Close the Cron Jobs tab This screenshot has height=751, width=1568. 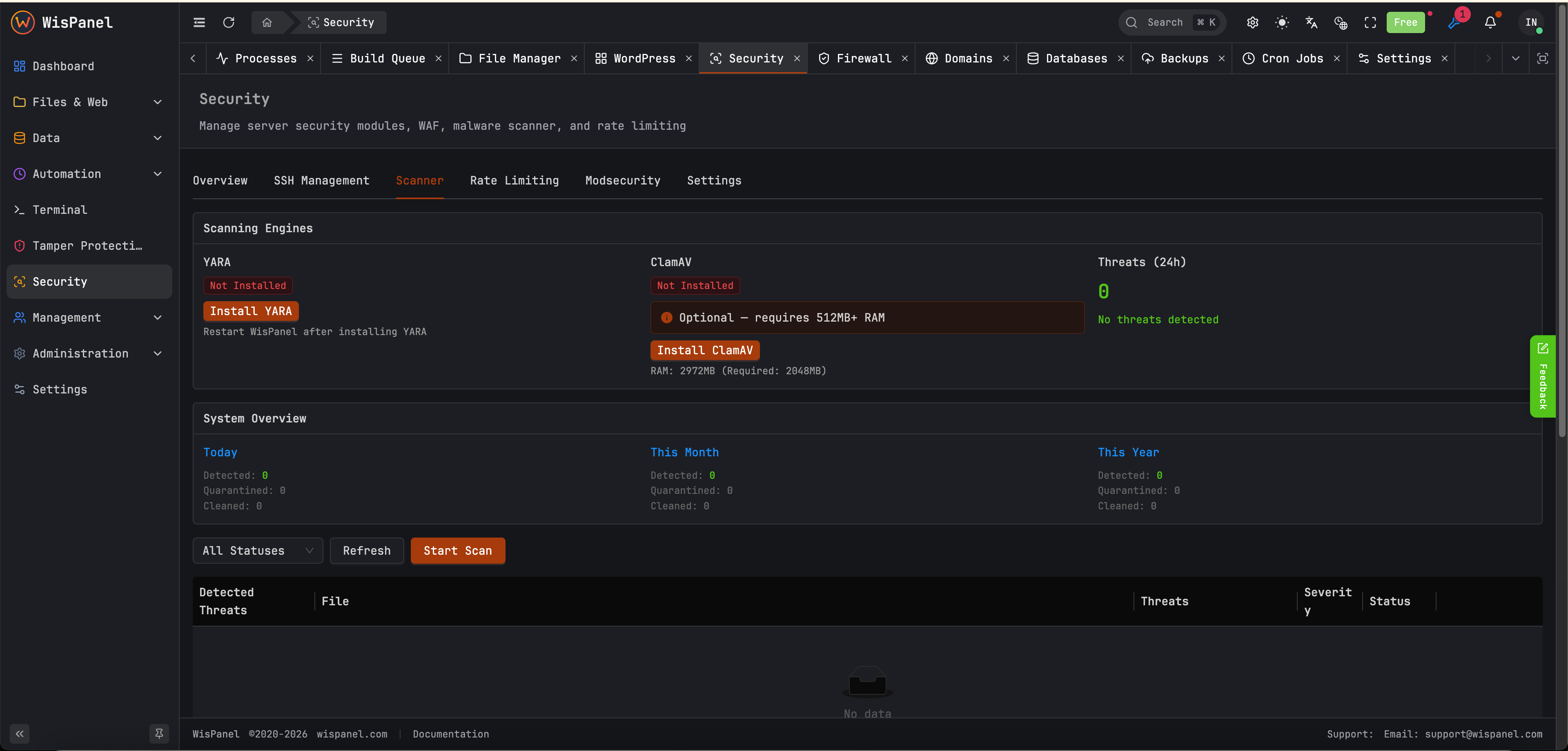[1337, 58]
